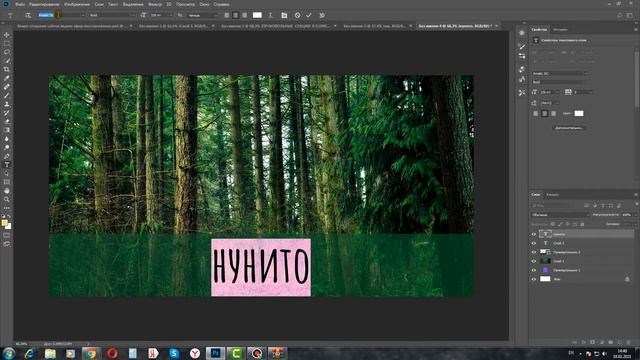Viewport: 640px width, 360px height.
Task: Open the Файл menu
Action: click(20, 4)
